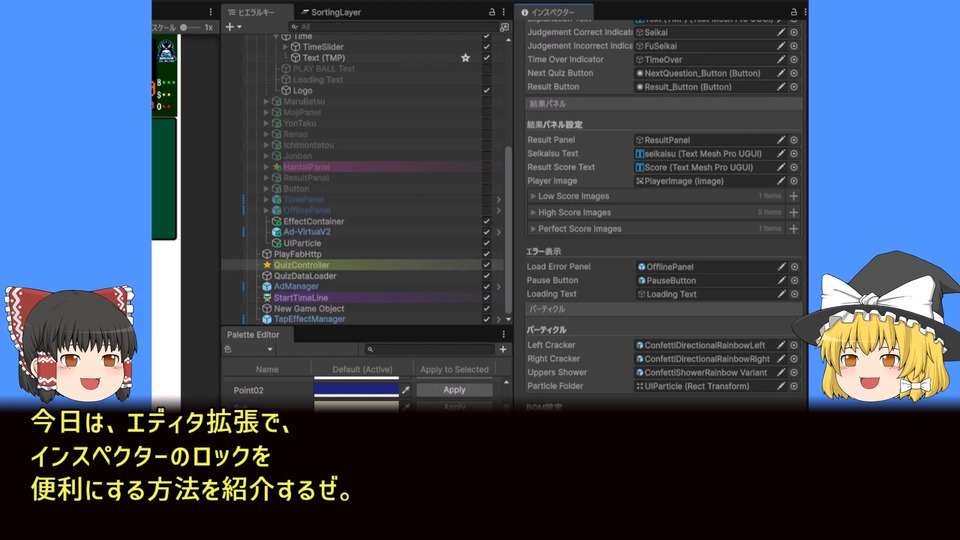Viewport: 960px width, 540px height.
Task: Open Ad-VirtuaV2 prefab with the chevron
Action: point(498,232)
